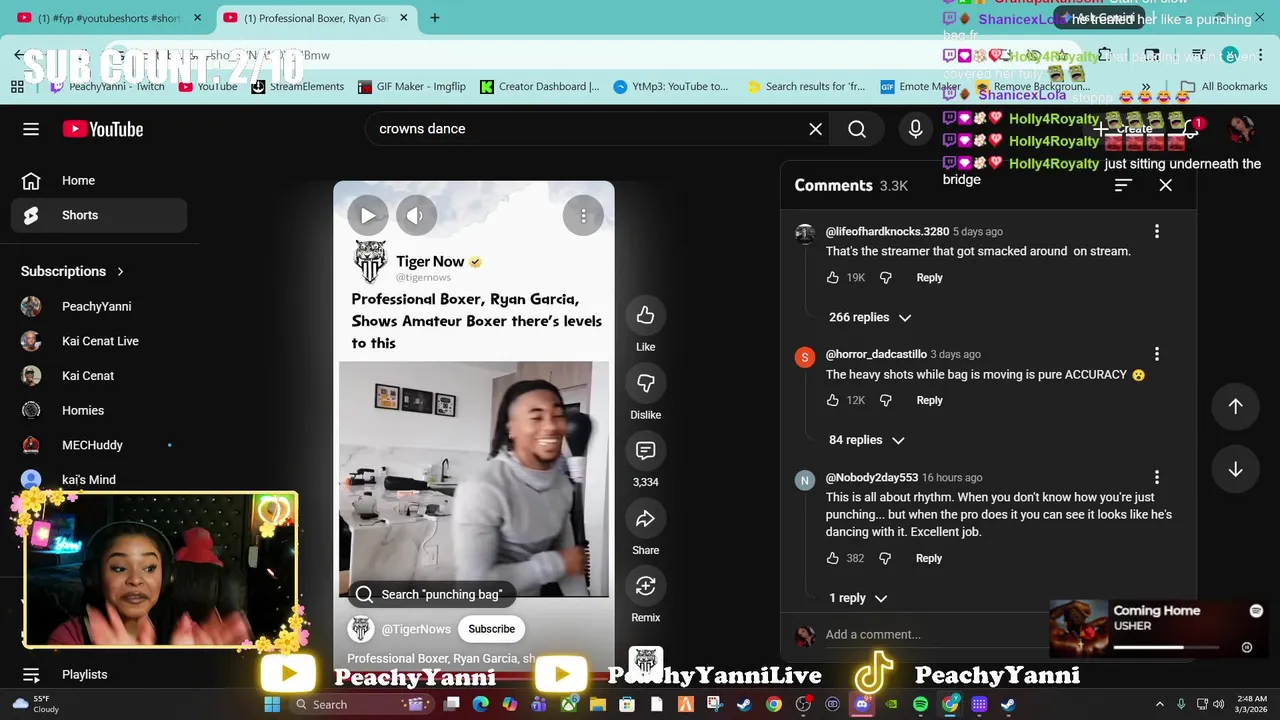Mute the Short with the volume icon

415,215
